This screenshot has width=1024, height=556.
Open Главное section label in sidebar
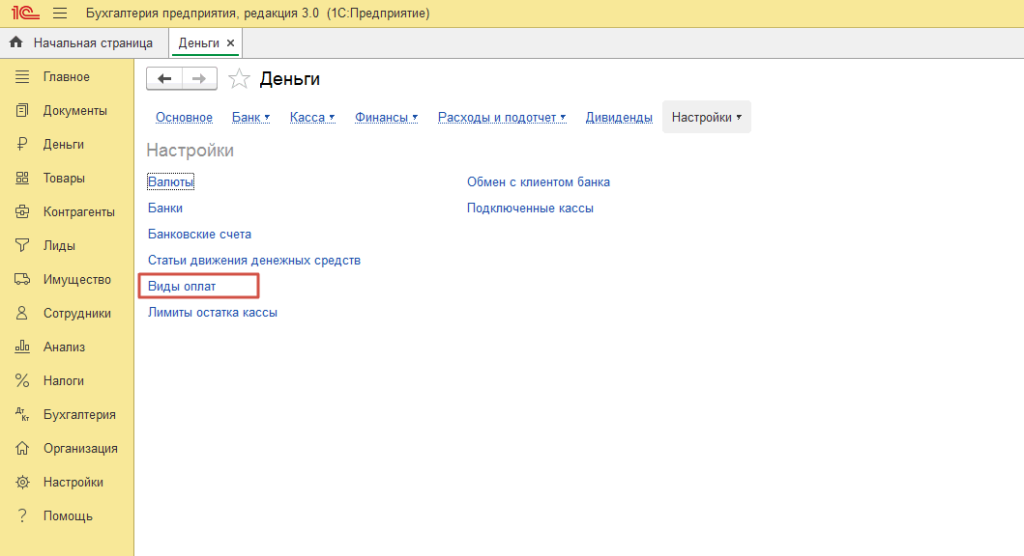(67, 76)
